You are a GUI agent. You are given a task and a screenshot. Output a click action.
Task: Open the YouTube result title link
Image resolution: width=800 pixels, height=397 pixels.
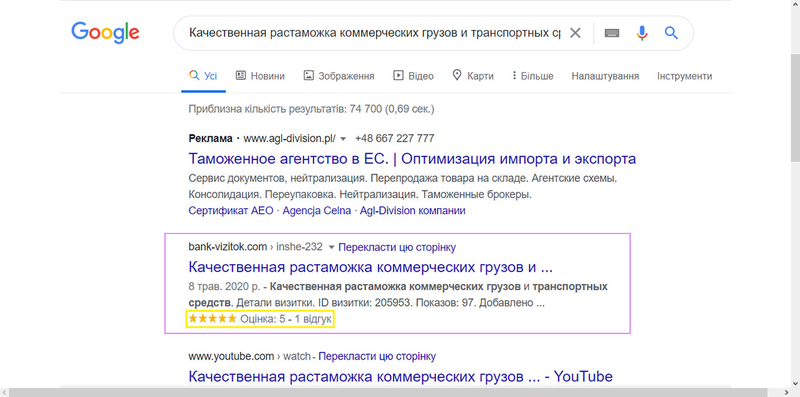tap(401, 377)
